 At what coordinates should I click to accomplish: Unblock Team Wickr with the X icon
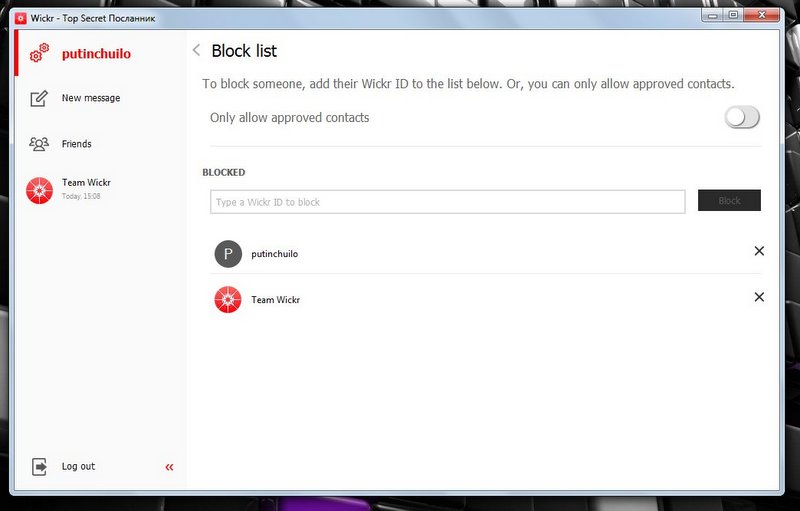[759, 297]
